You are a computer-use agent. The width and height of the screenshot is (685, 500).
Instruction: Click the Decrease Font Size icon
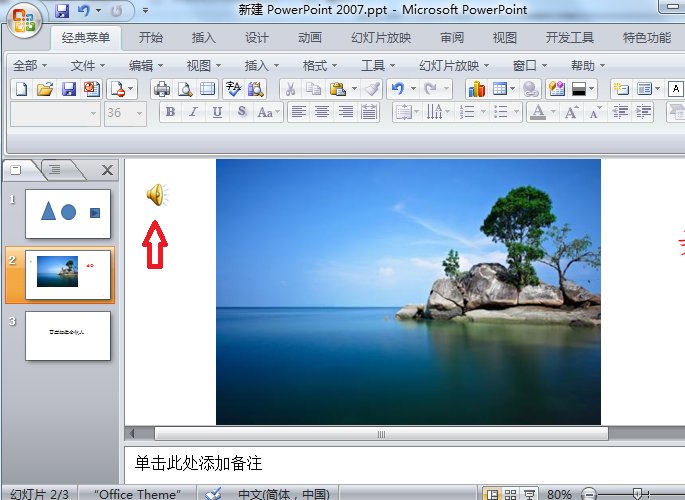[595, 112]
